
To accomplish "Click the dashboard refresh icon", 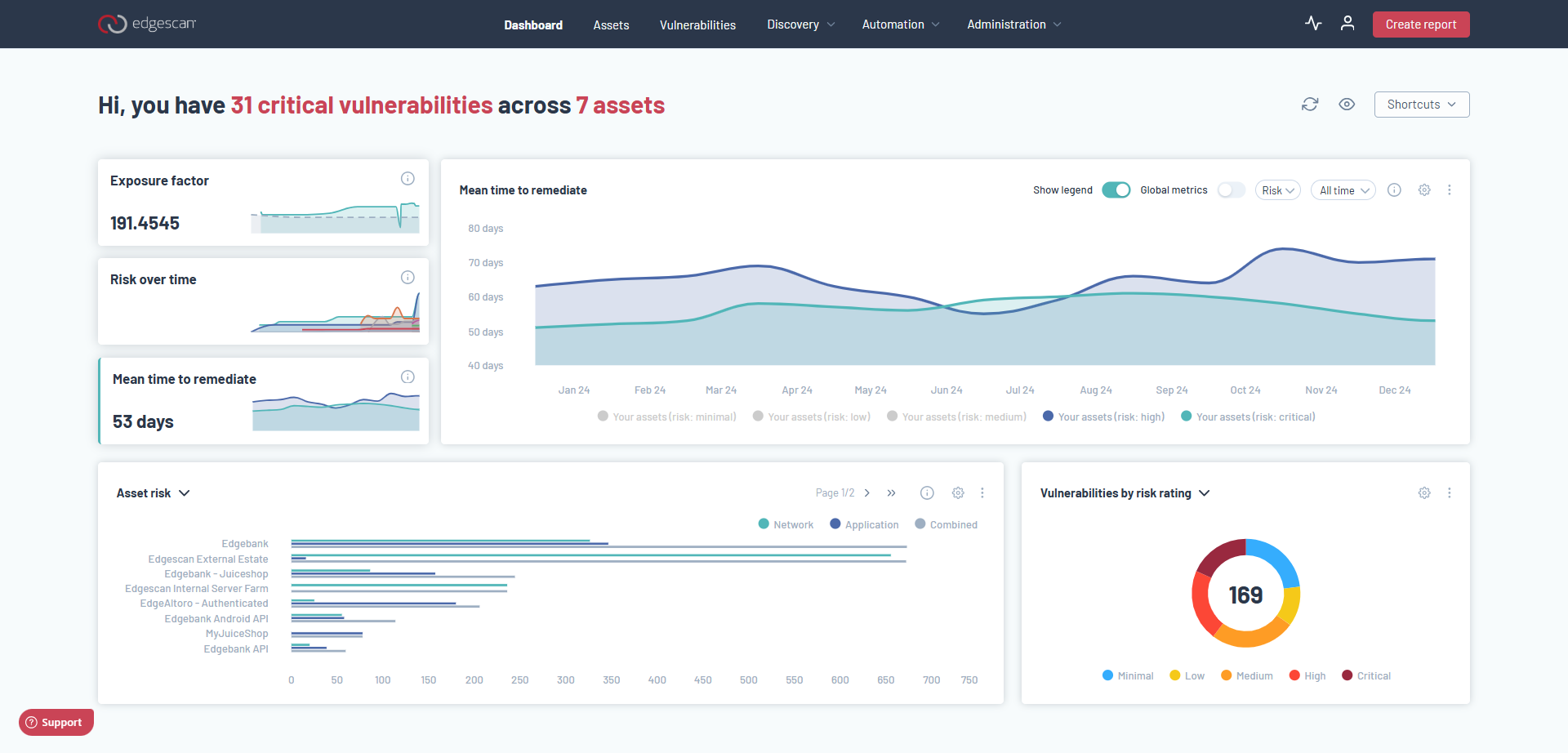I will coord(1310,105).
